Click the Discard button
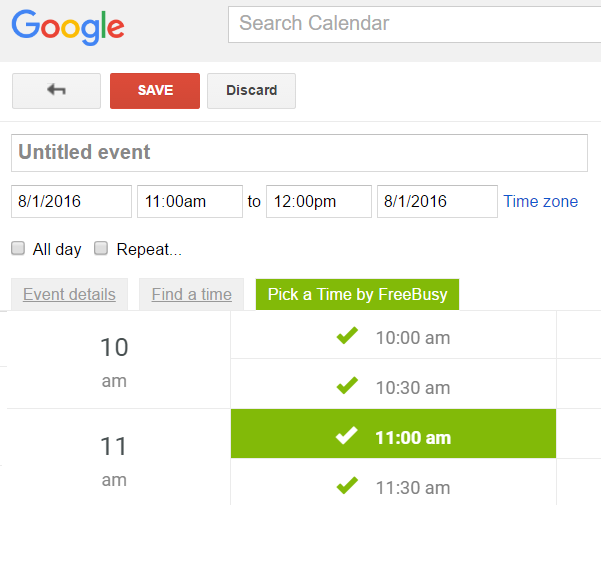Viewport: 601px width, 562px height. 251,90
